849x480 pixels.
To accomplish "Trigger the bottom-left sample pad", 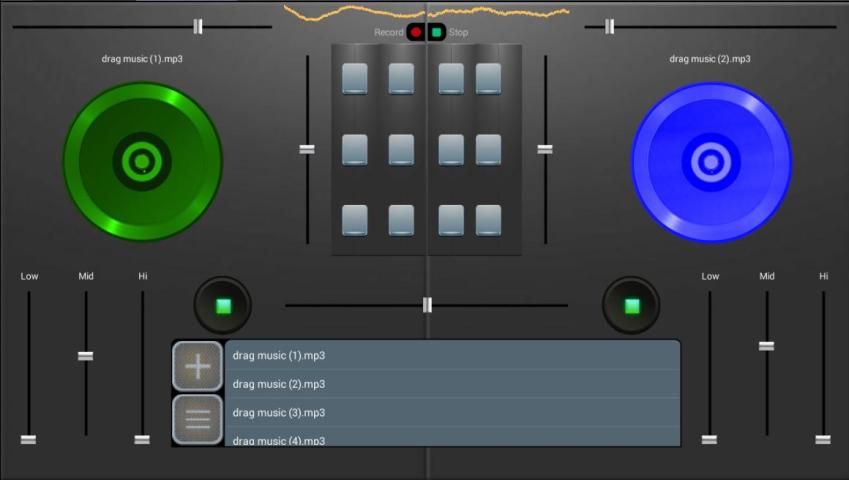I will point(355,219).
